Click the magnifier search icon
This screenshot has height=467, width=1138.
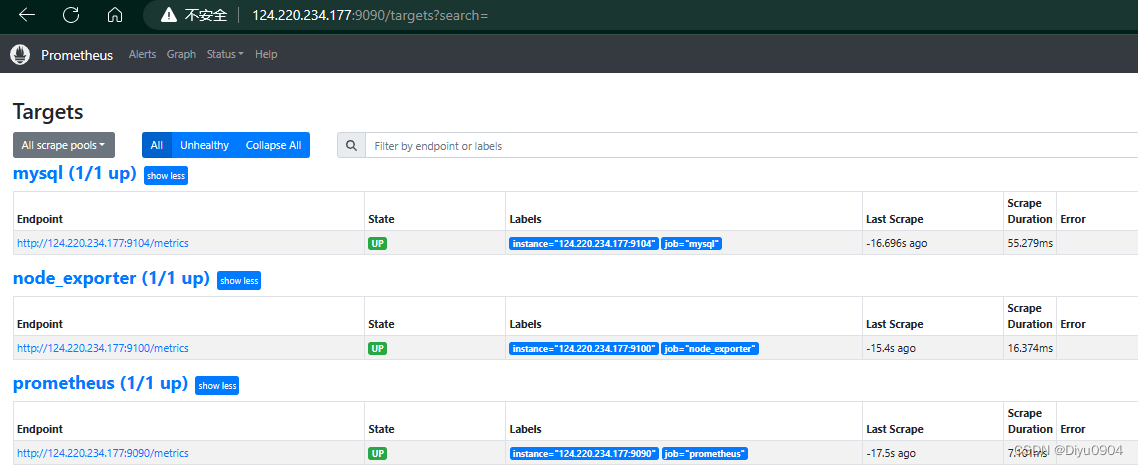351,145
